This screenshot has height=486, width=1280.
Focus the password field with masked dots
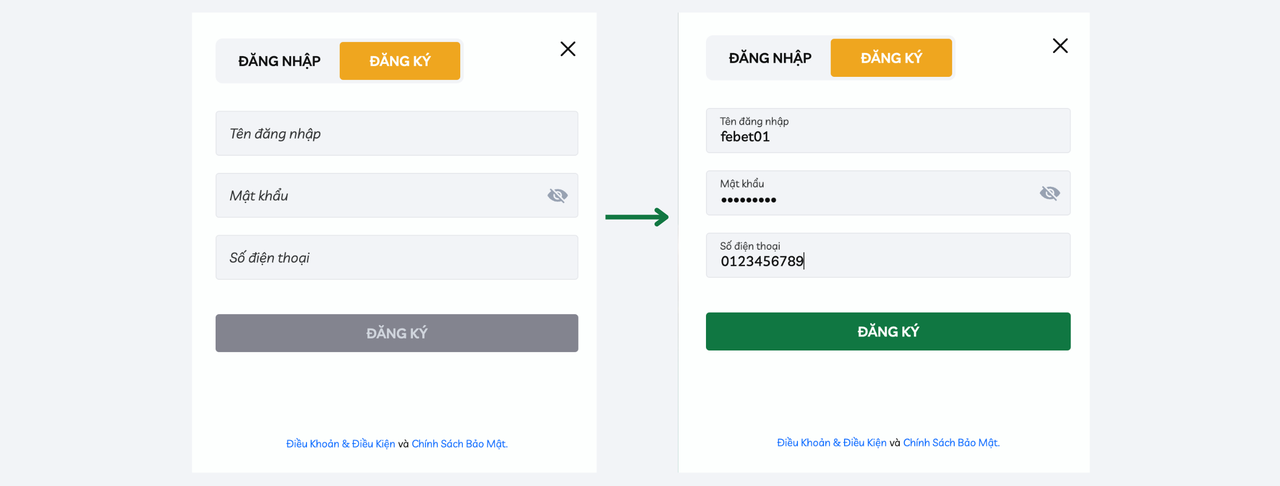(870, 193)
